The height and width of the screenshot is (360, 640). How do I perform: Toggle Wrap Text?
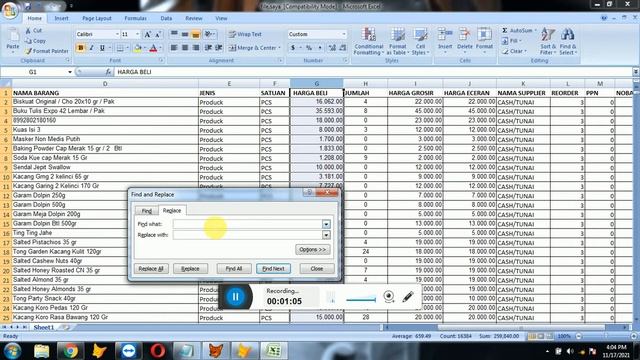245,34
